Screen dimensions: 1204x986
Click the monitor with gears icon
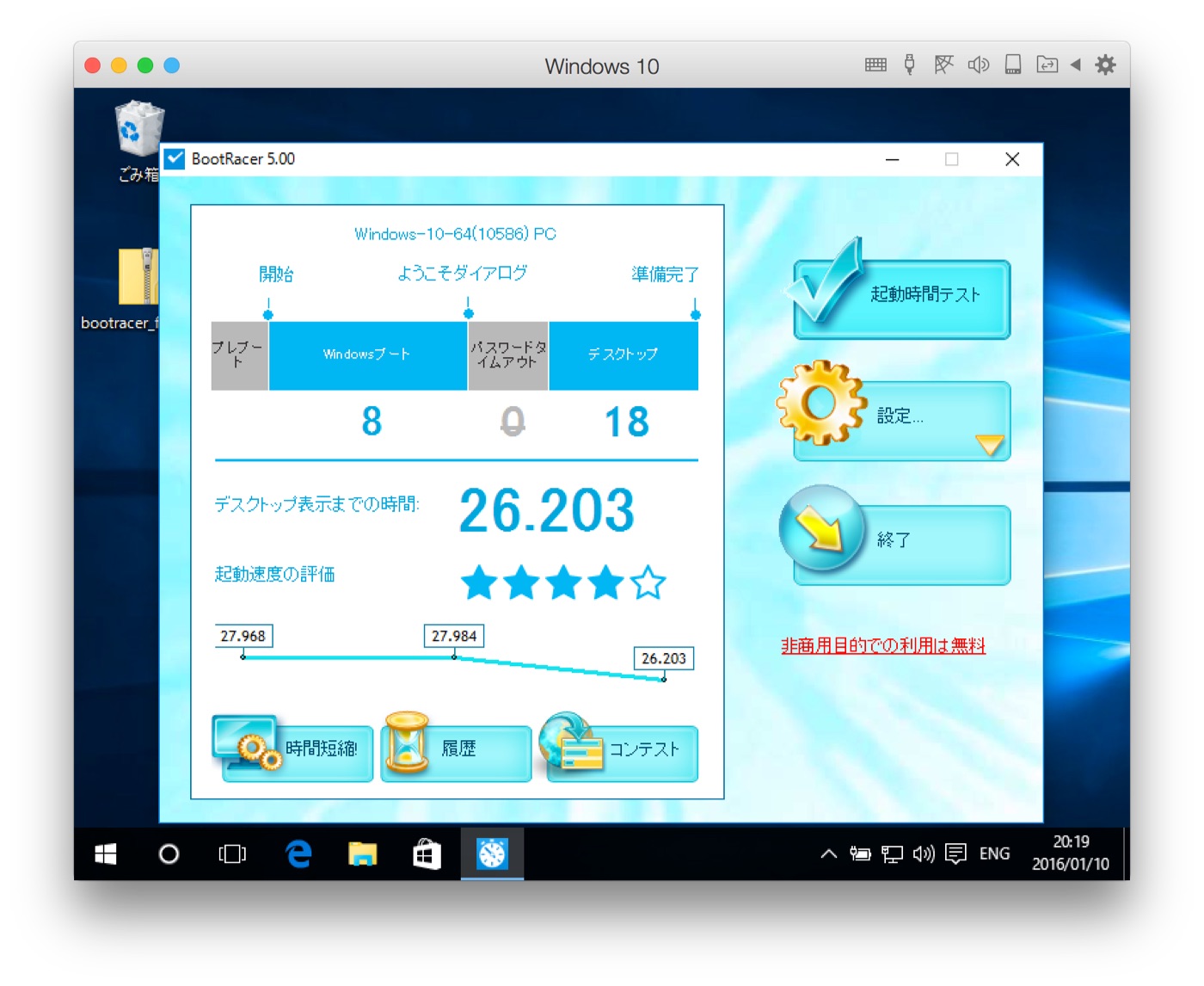click(x=247, y=742)
